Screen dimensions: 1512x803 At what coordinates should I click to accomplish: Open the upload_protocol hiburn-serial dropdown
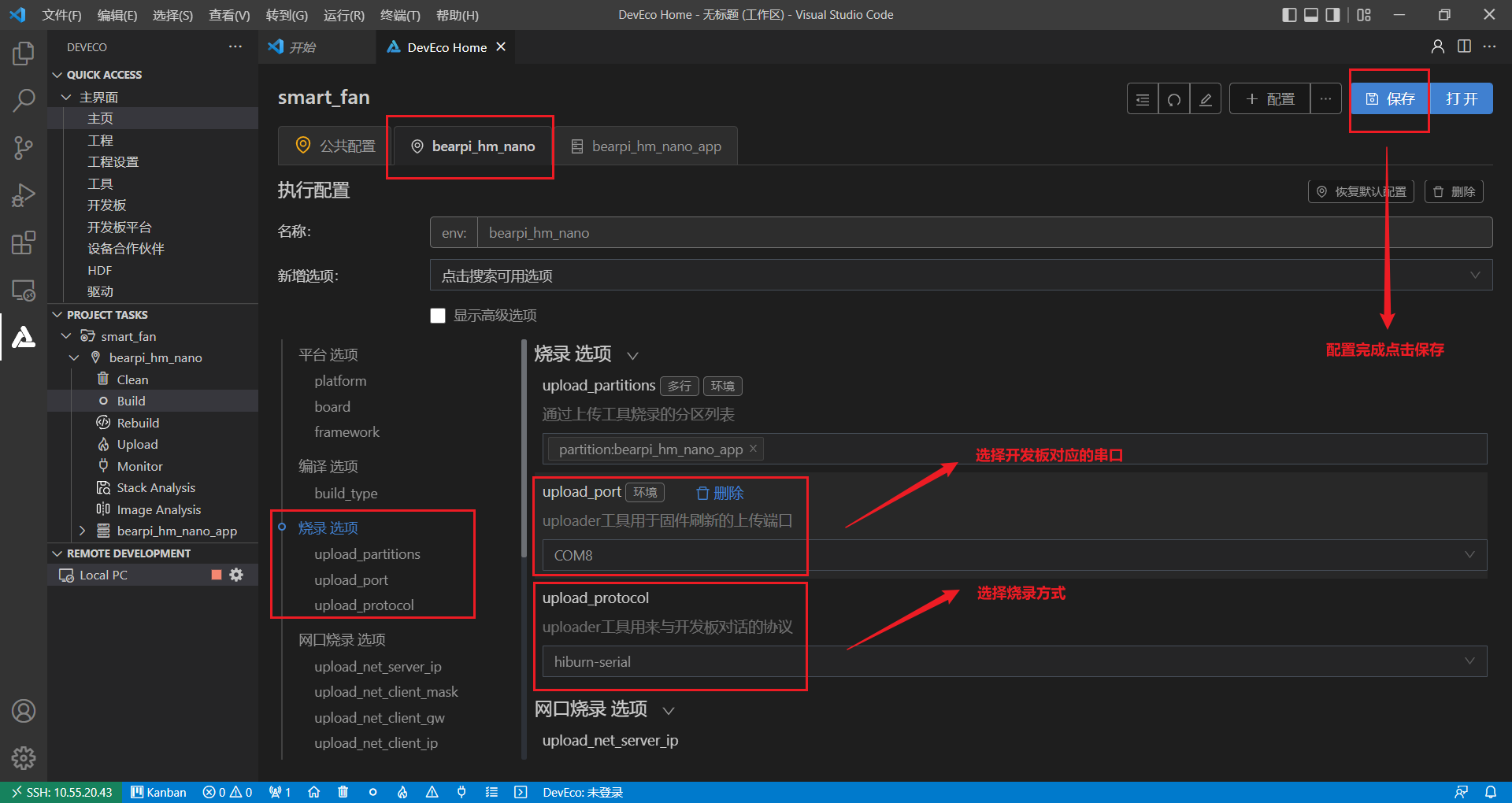click(1014, 661)
